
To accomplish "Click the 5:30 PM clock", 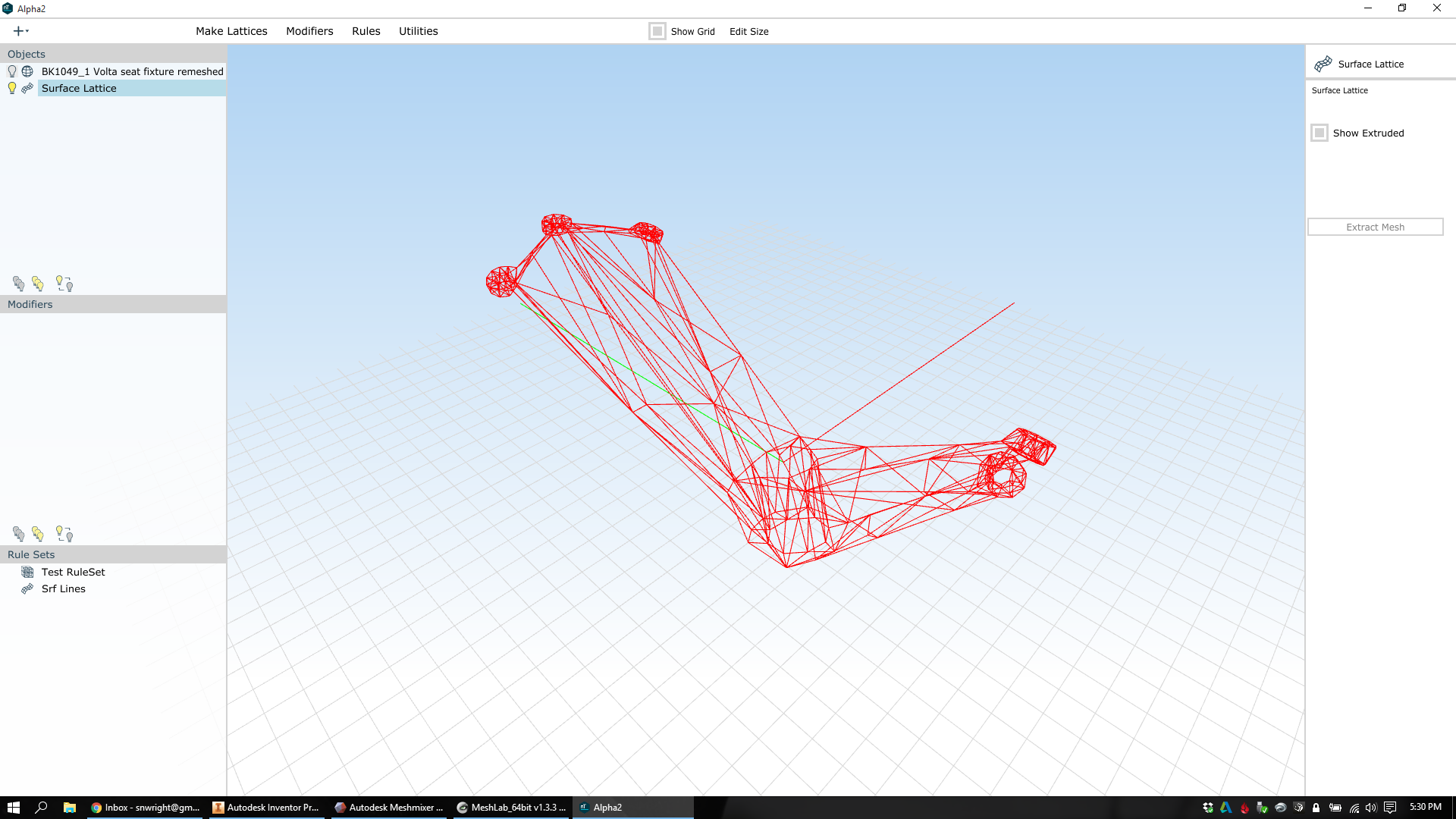I will tap(1426, 807).
